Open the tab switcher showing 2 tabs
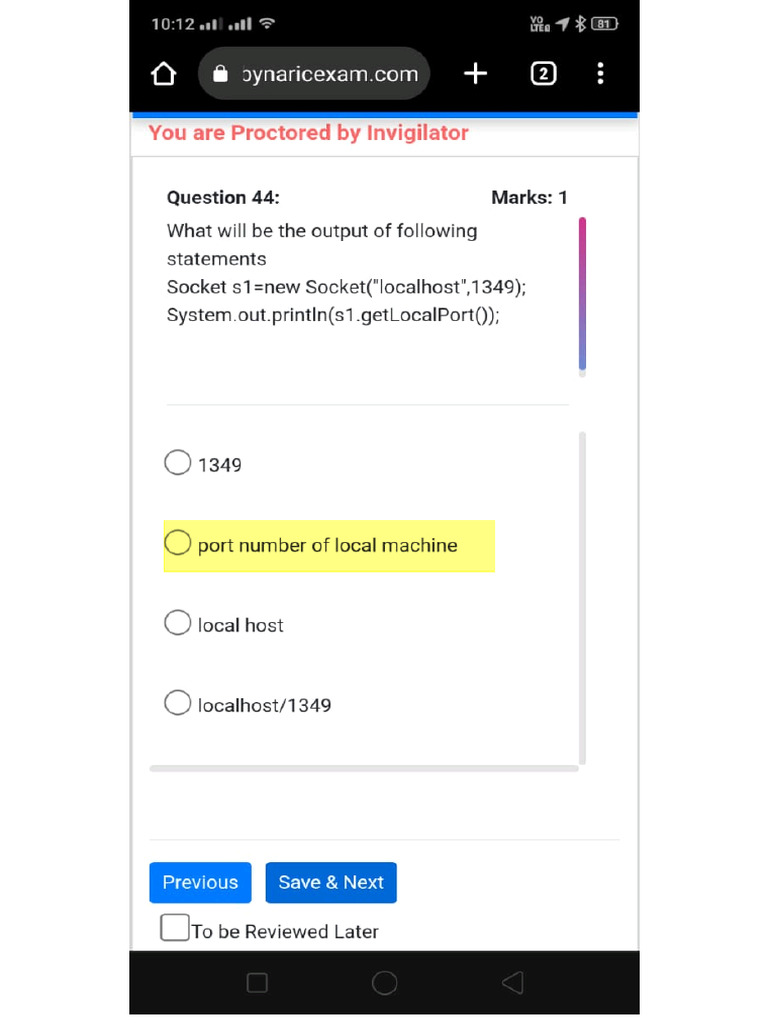Viewport: 768px width, 1024px height. 543,73
